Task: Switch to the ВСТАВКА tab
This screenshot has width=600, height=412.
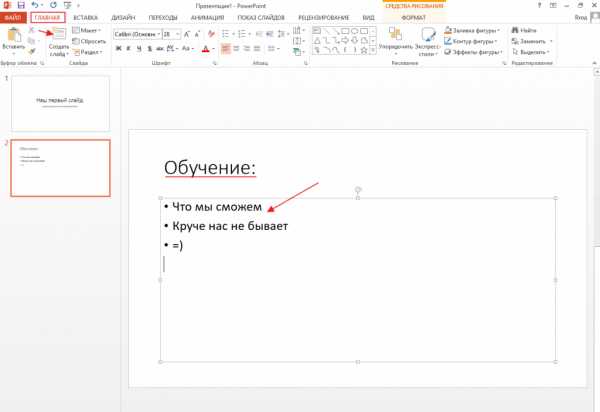Action: [x=86, y=18]
